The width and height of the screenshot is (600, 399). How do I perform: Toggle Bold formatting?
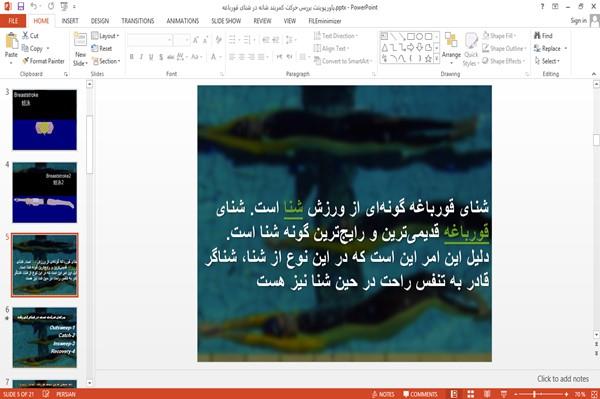132,57
